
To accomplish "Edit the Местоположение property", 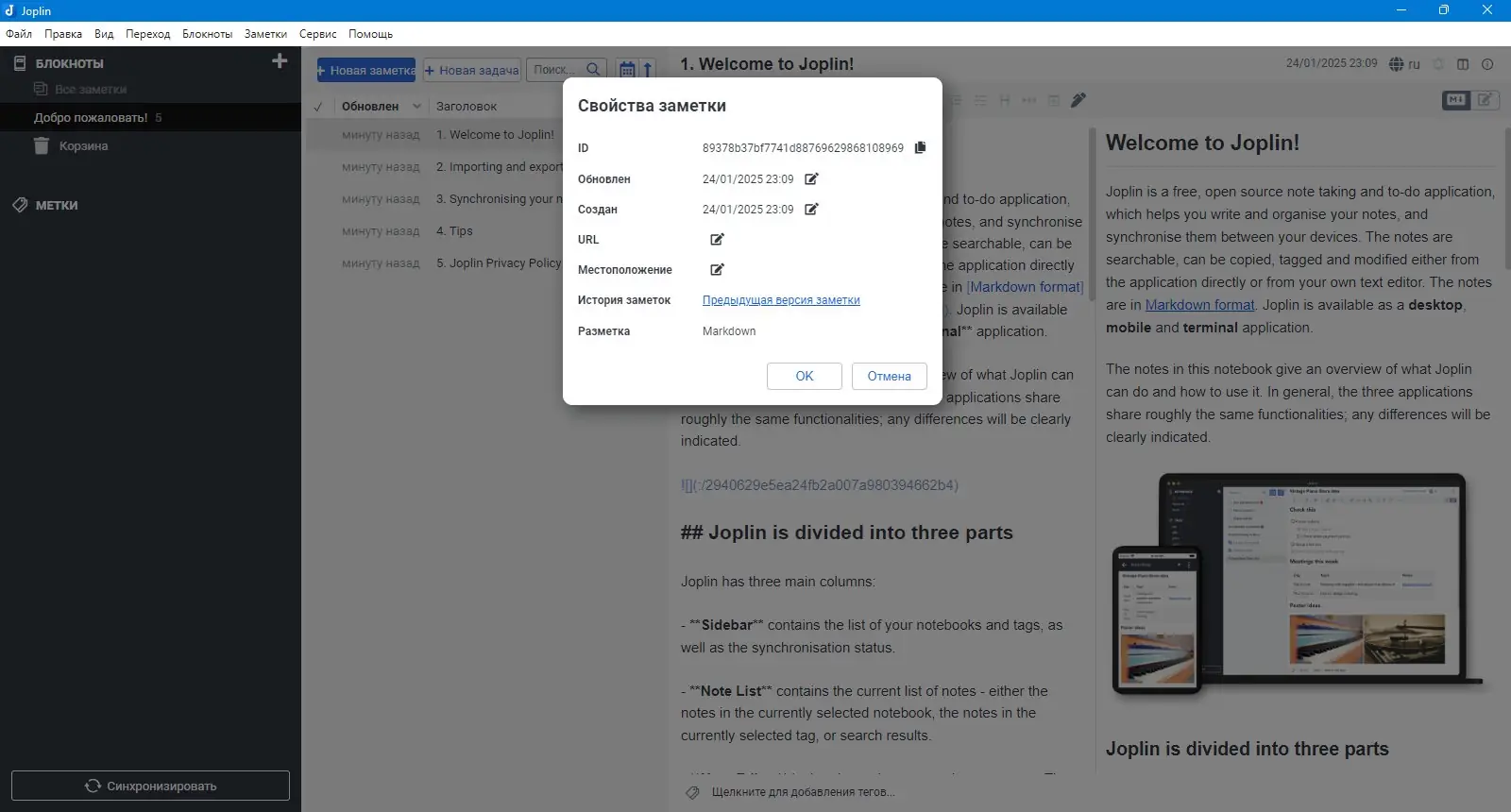I will [717, 269].
